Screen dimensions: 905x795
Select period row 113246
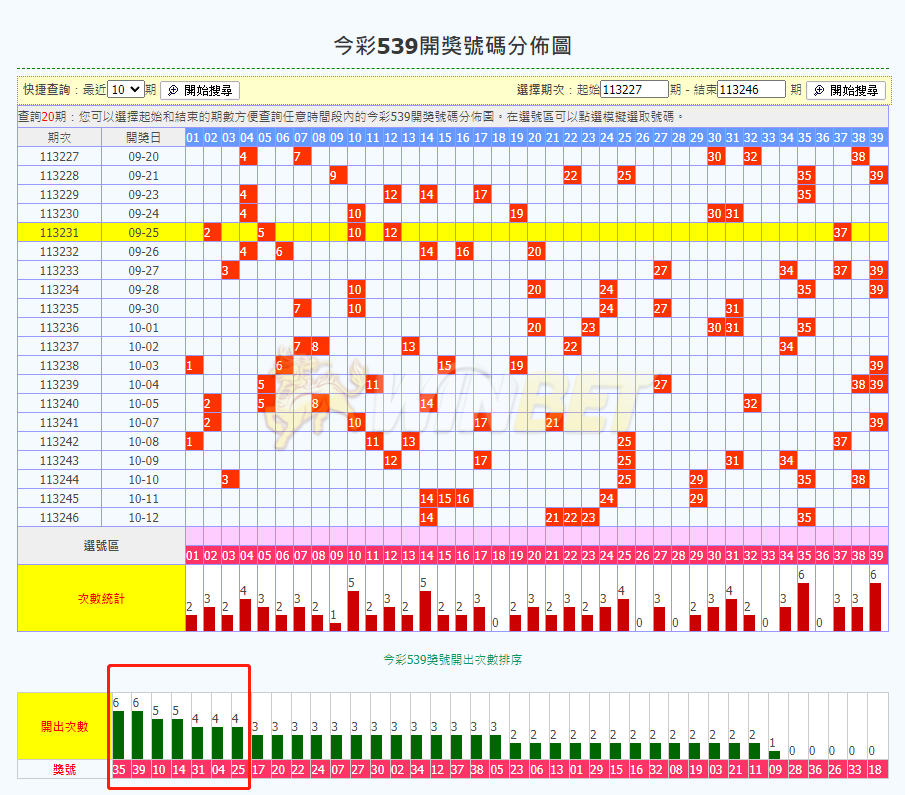(59, 517)
